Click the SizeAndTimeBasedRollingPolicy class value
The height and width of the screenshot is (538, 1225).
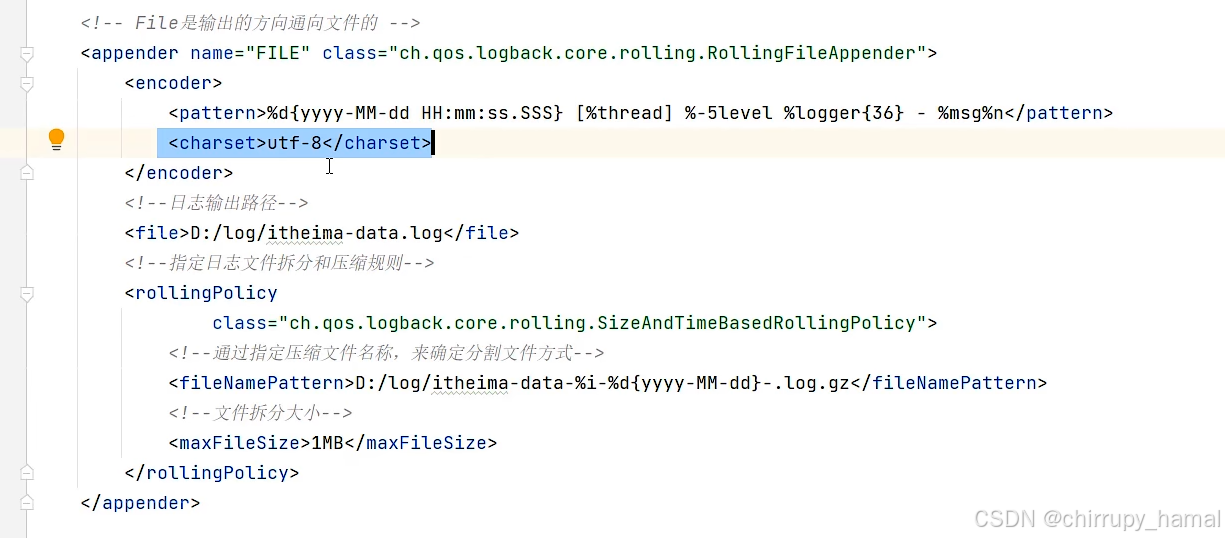602,323
